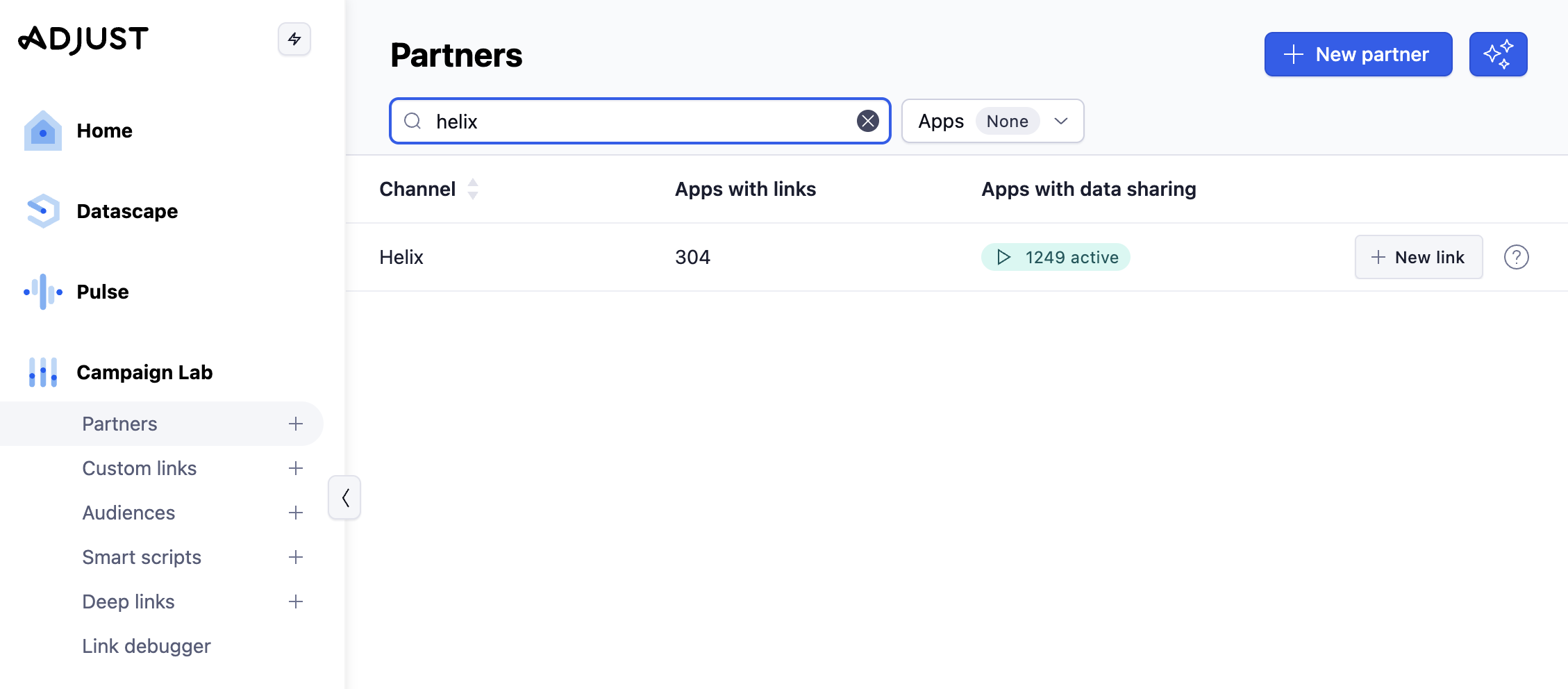
Task: Click plus icon next to Deep links
Action: point(296,601)
